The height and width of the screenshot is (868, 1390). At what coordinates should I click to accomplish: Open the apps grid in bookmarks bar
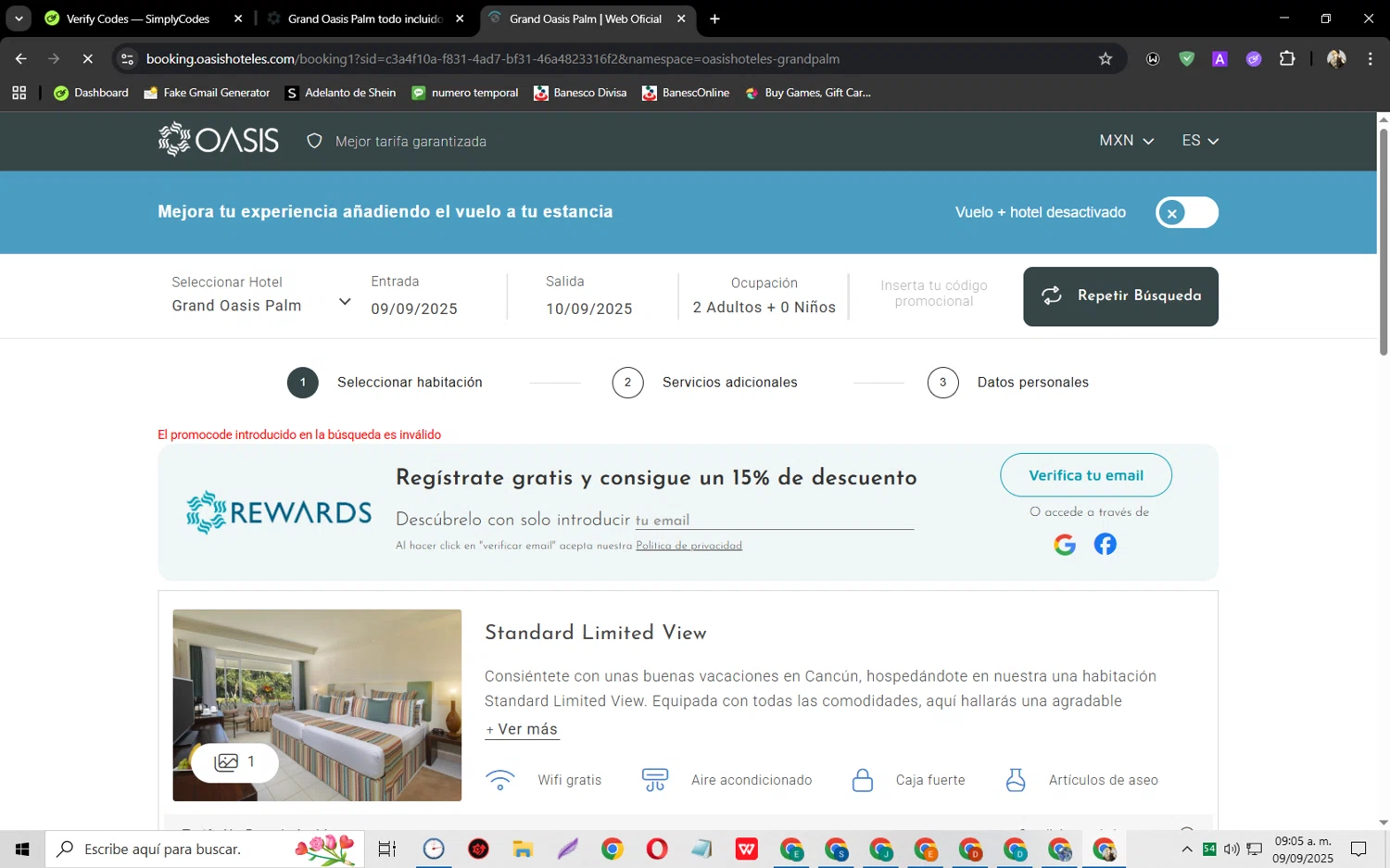click(x=19, y=93)
